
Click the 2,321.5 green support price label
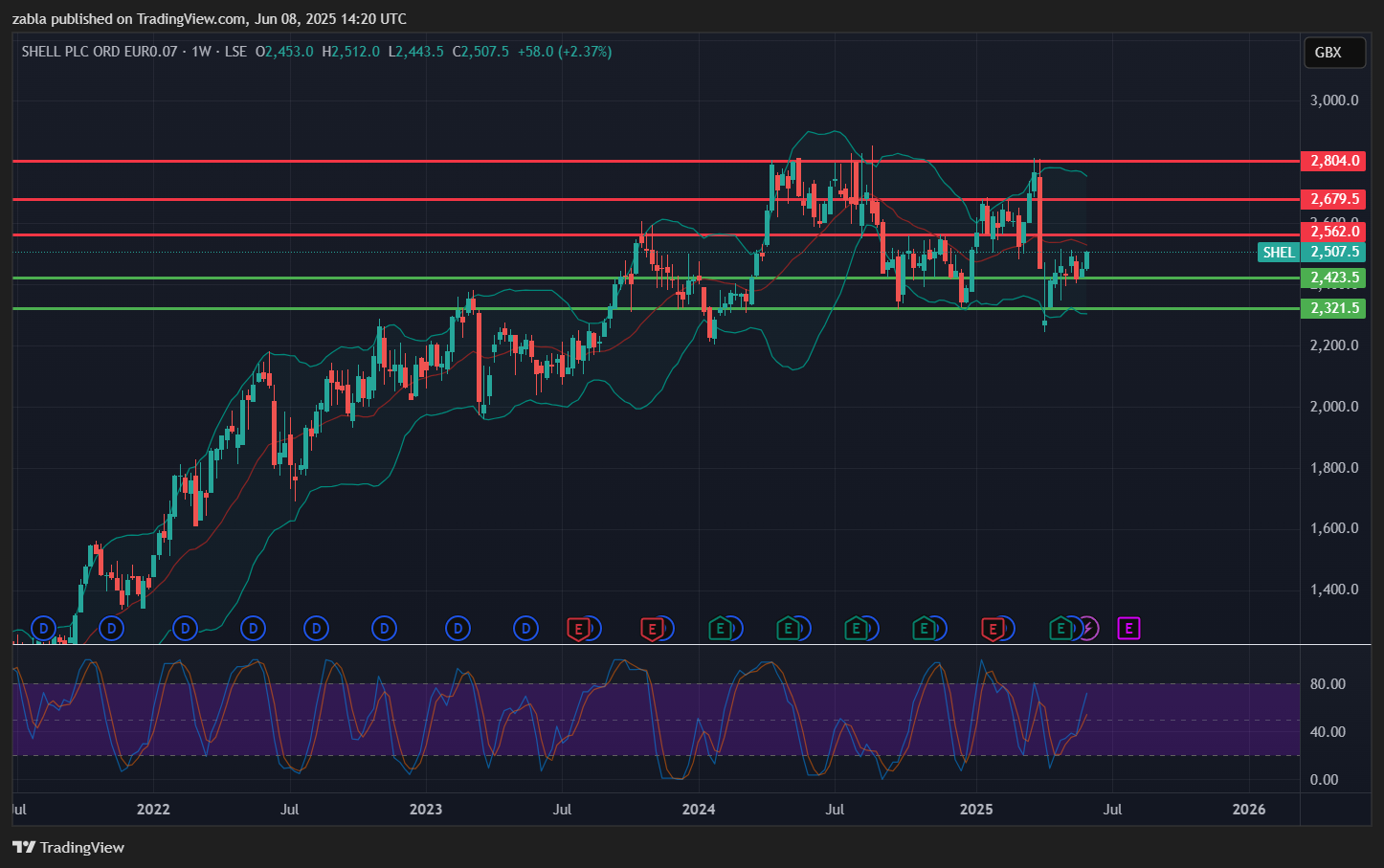tap(1333, 308)
